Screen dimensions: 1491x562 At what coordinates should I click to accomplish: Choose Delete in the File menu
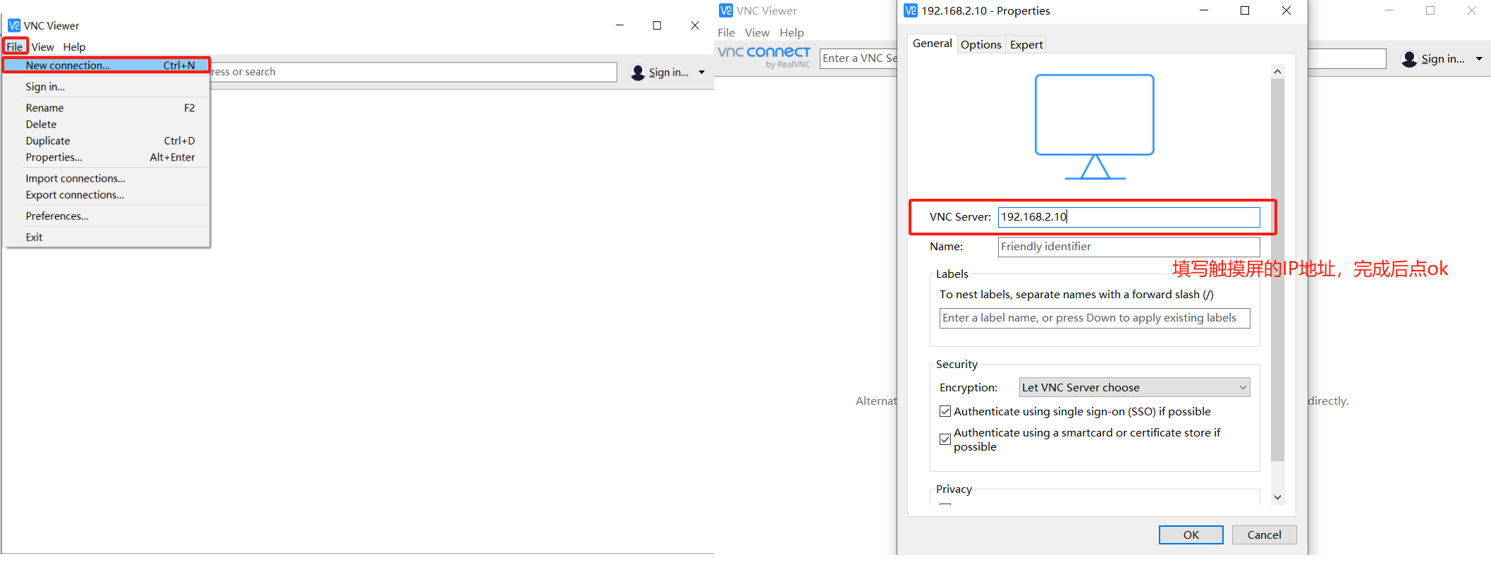click(106, 125)
